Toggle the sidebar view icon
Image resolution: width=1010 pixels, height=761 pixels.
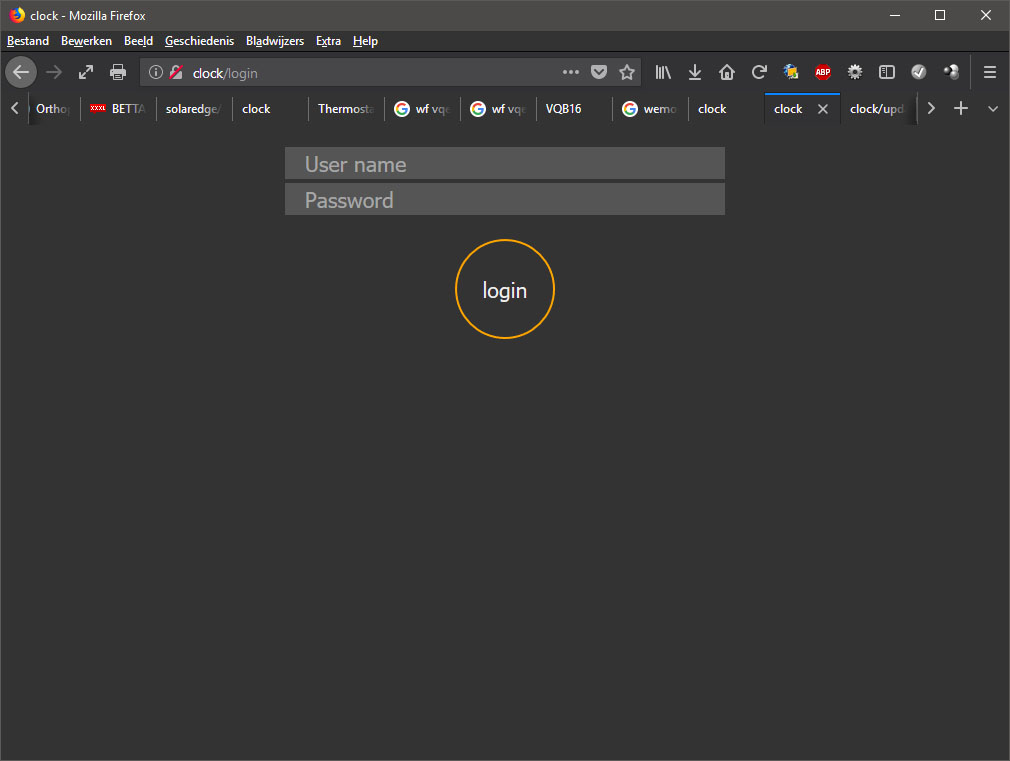[886, 72]
